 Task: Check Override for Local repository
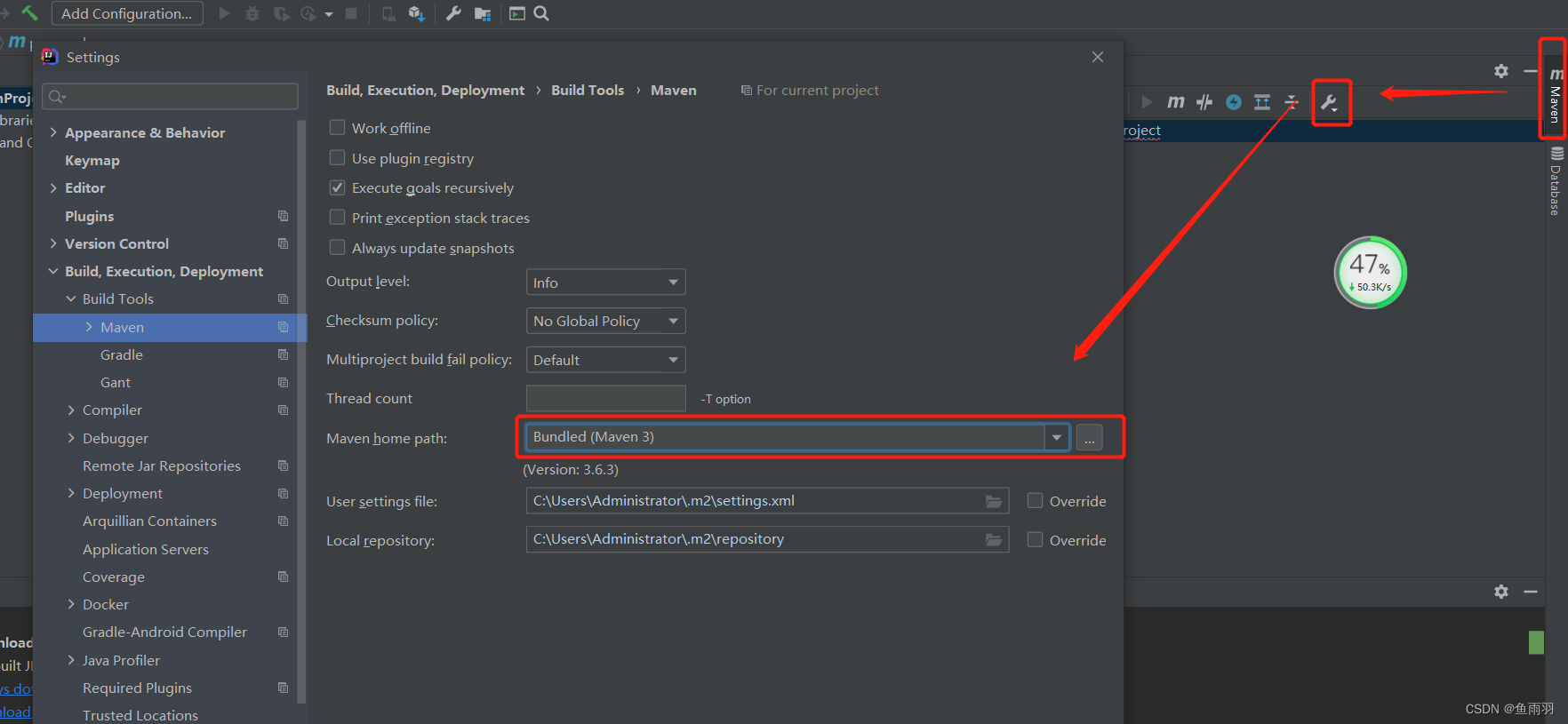click(1035, 539)
